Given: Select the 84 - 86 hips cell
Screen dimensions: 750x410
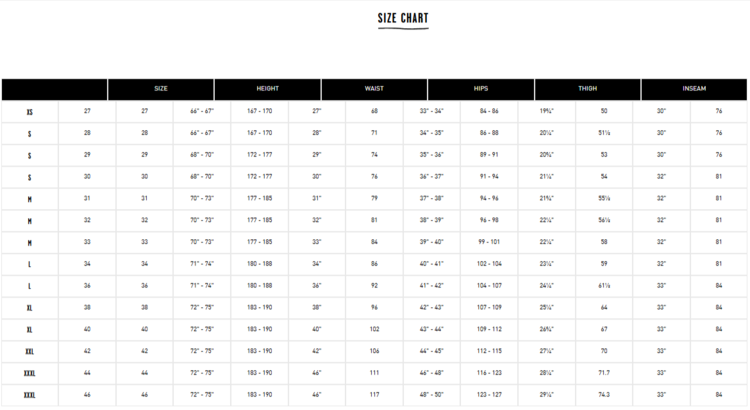Looking at the screenshot, I should click(489, 111).
